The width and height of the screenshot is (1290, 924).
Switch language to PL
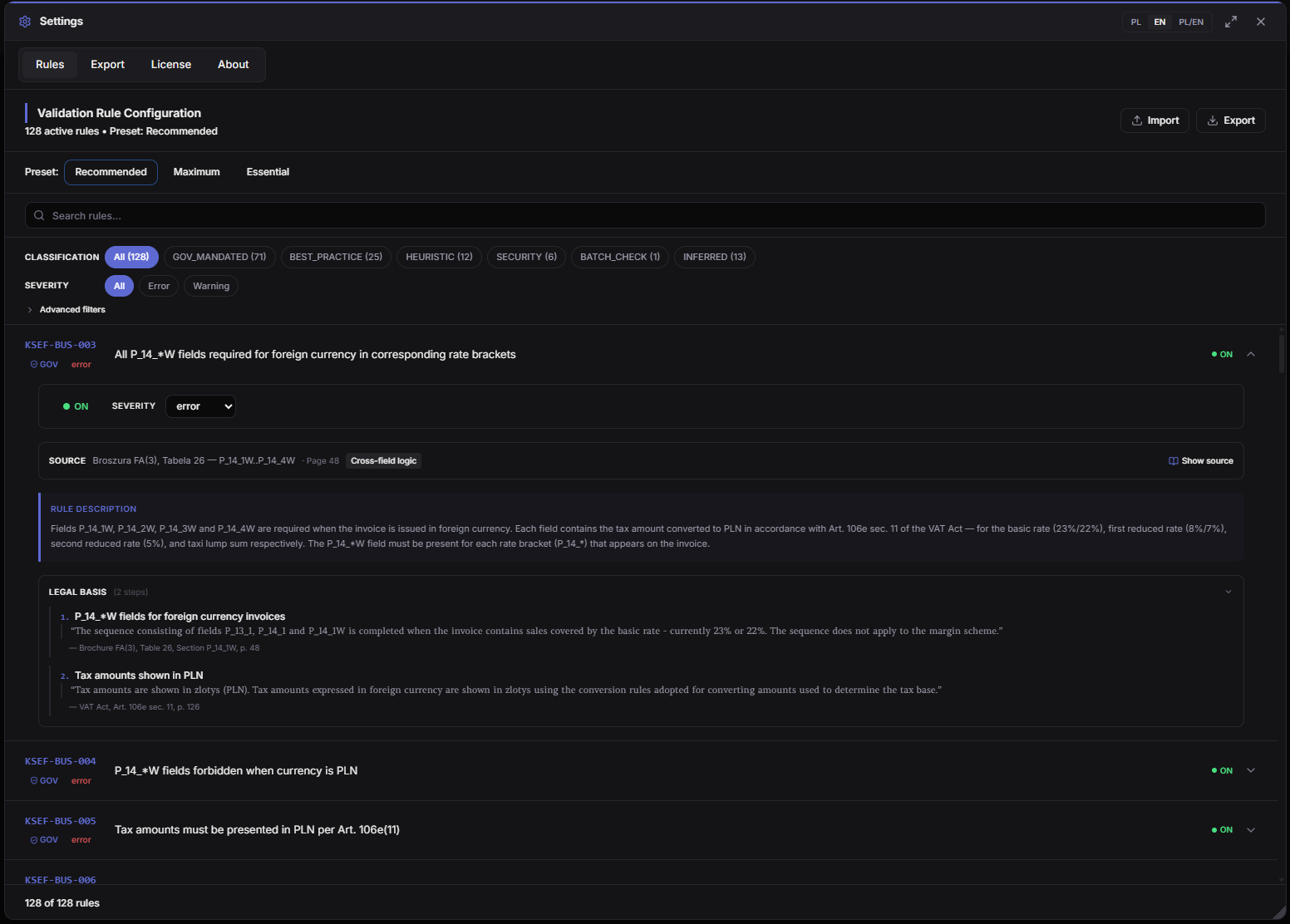[x=1135, y=22]
